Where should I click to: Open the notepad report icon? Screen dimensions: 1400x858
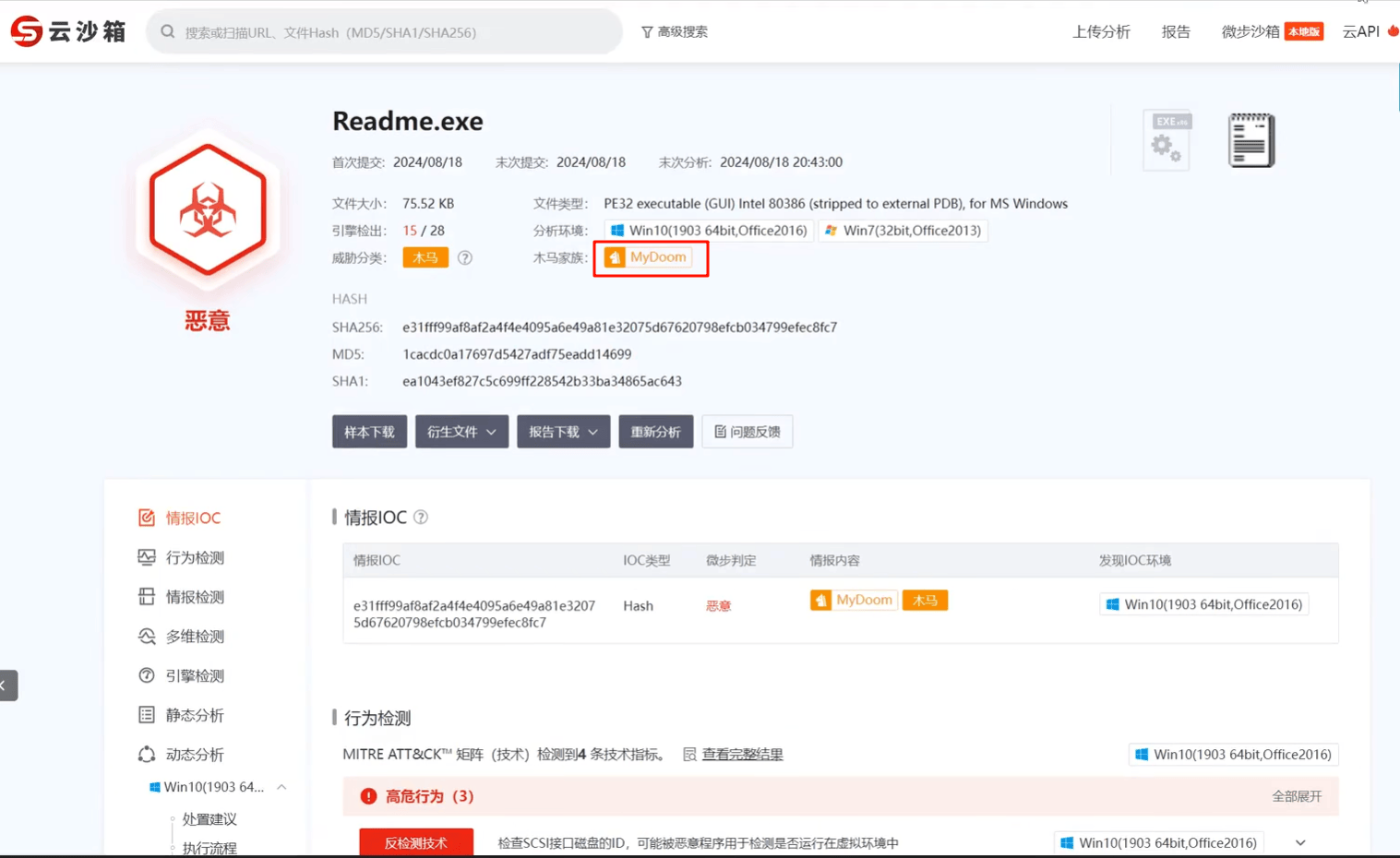(1251, 140)
